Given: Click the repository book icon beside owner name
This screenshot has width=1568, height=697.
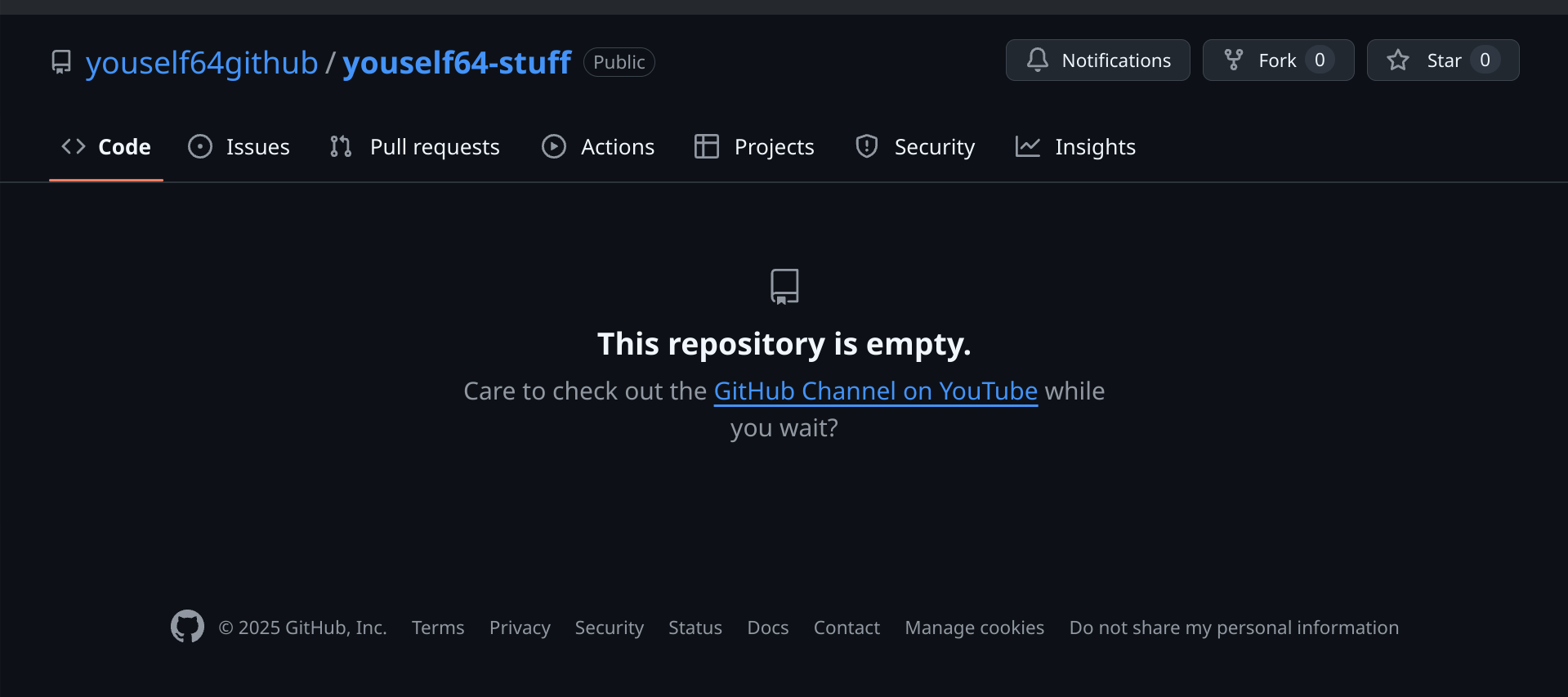Looking at the screenshot, I should pyautogui.click(x=61, y=62).
